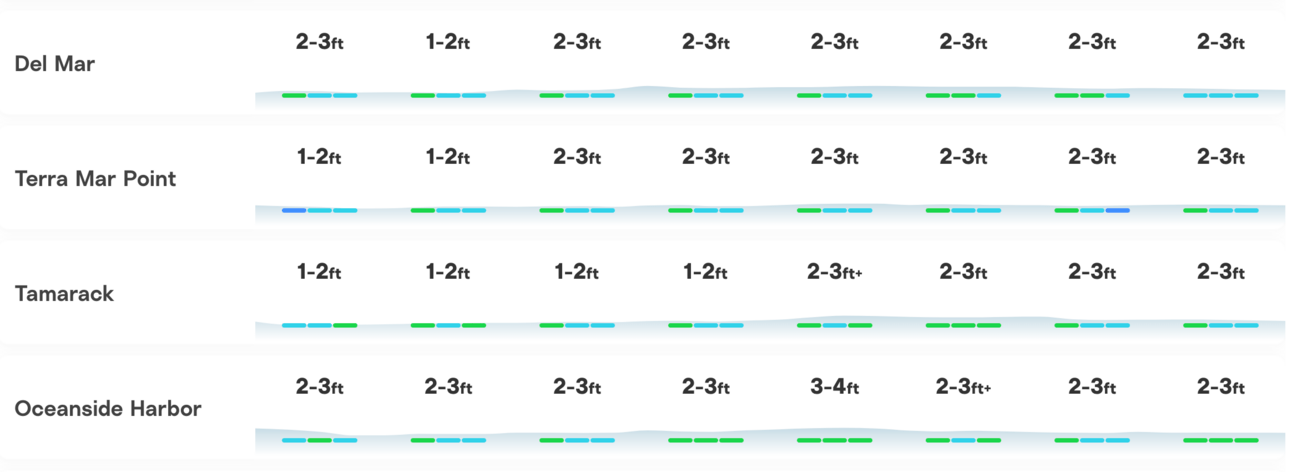The width and height of the screenshot is (1292, 472).
Task: Open the Terra Mar Point spot
Action: [x=96, y=179]
